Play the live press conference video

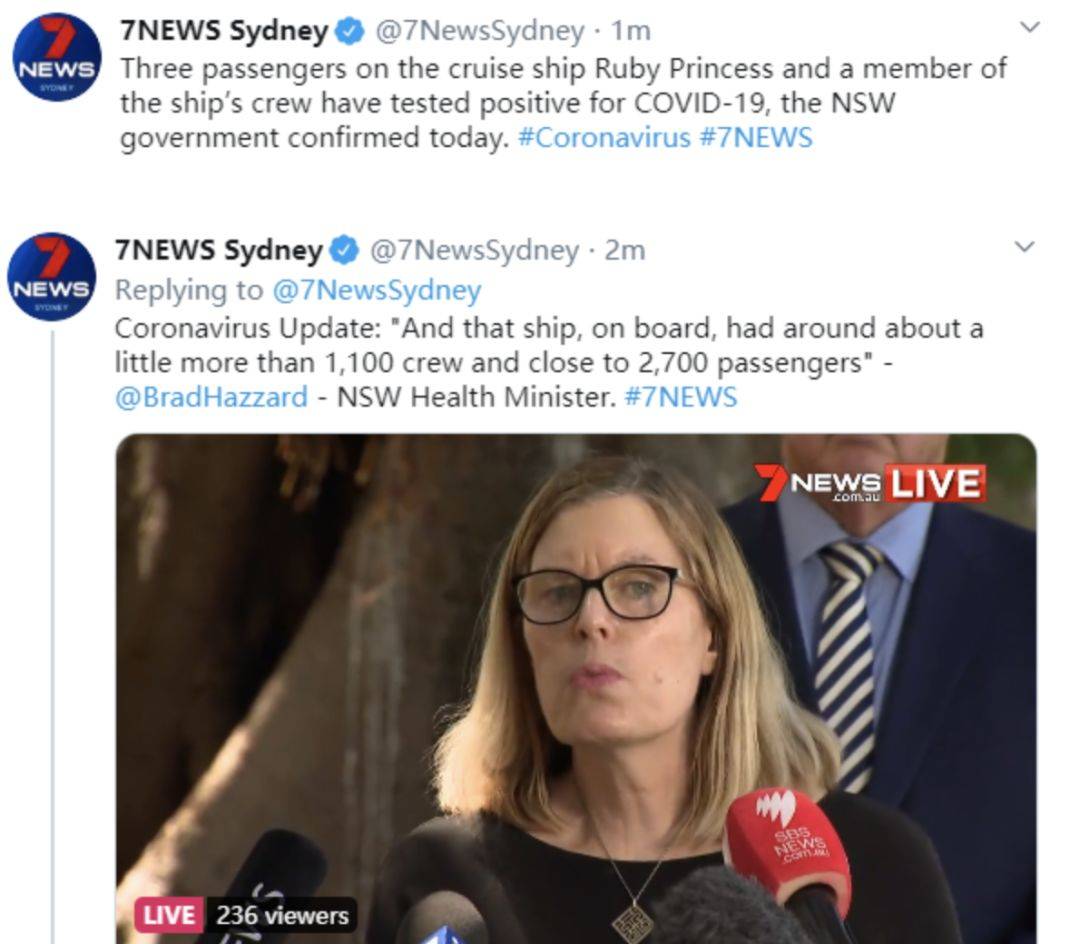click(x=576, y=689)
